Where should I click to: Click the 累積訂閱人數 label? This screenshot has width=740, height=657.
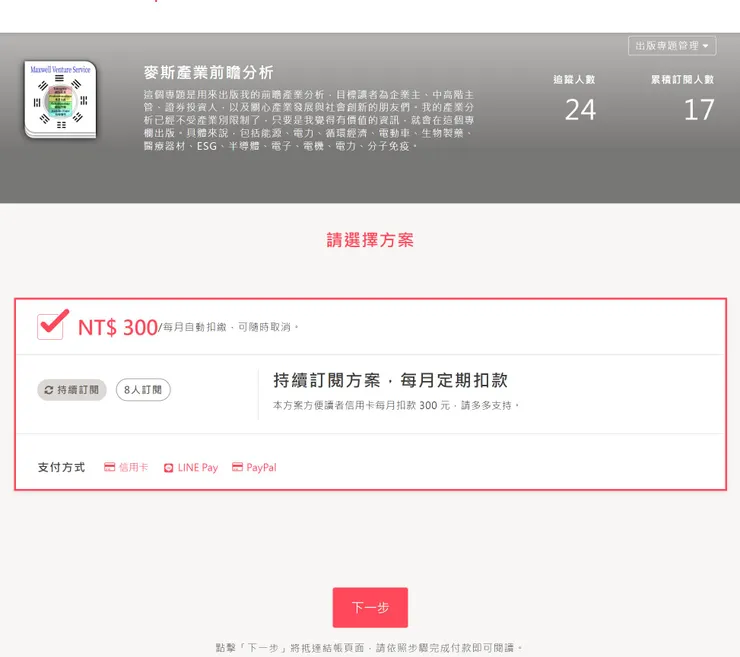point(682,79)
